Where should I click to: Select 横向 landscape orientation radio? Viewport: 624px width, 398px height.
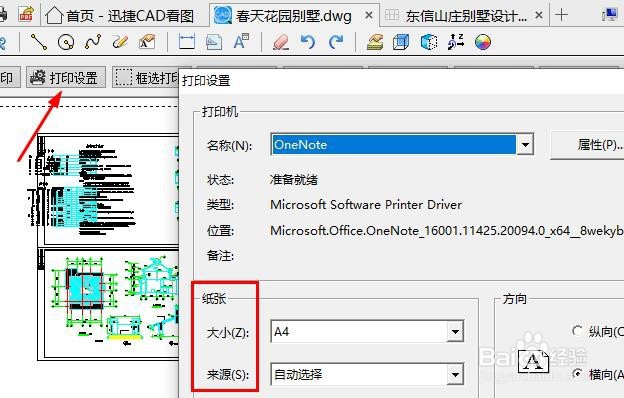pos(577,374)
